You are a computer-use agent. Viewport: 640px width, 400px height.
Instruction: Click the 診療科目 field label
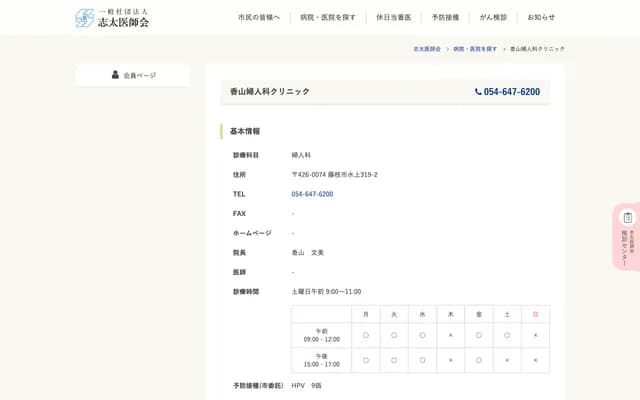click(x=246, y=155)
